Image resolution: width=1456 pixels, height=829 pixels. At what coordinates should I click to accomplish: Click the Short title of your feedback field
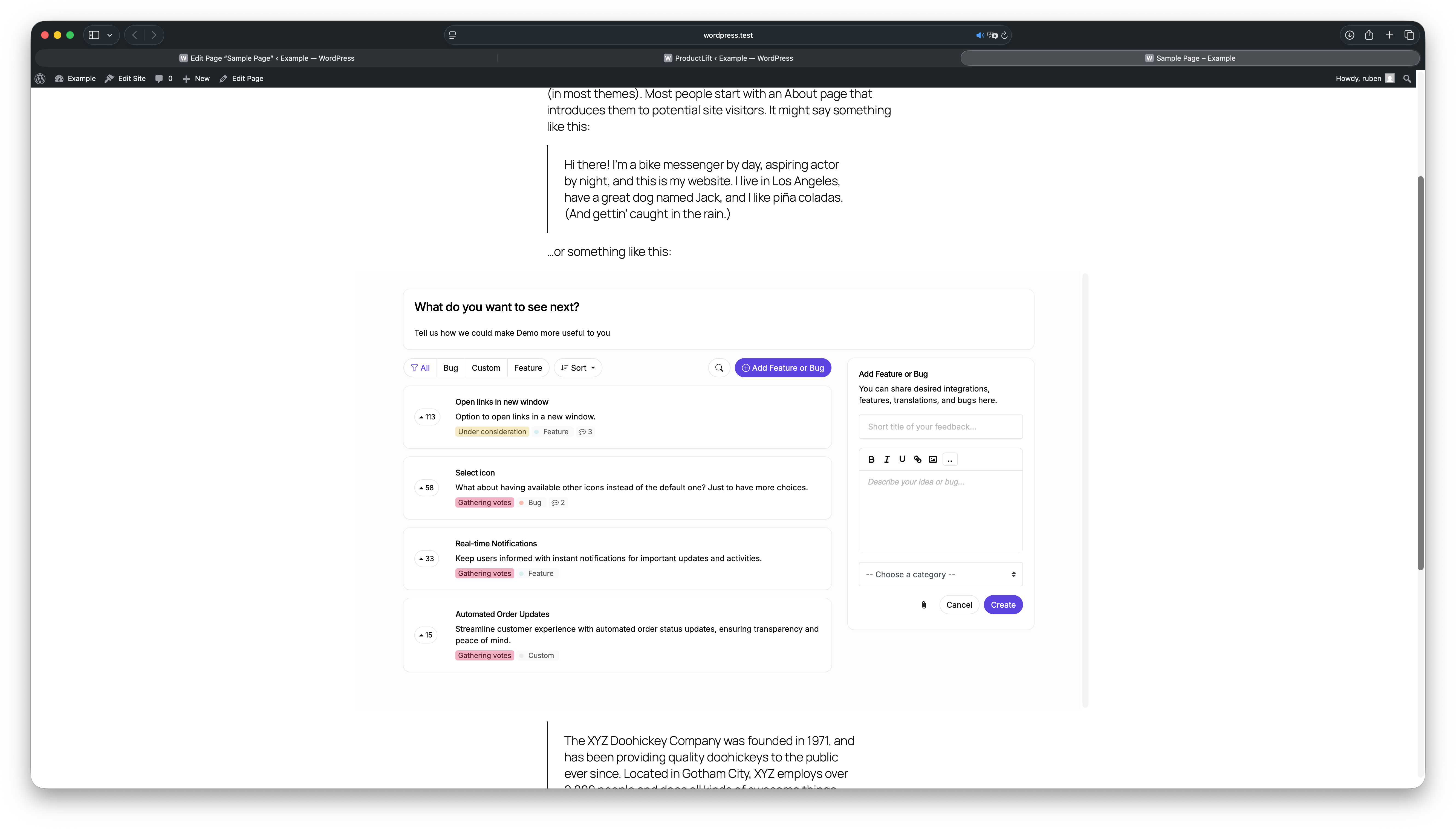[x=941, y=427]
